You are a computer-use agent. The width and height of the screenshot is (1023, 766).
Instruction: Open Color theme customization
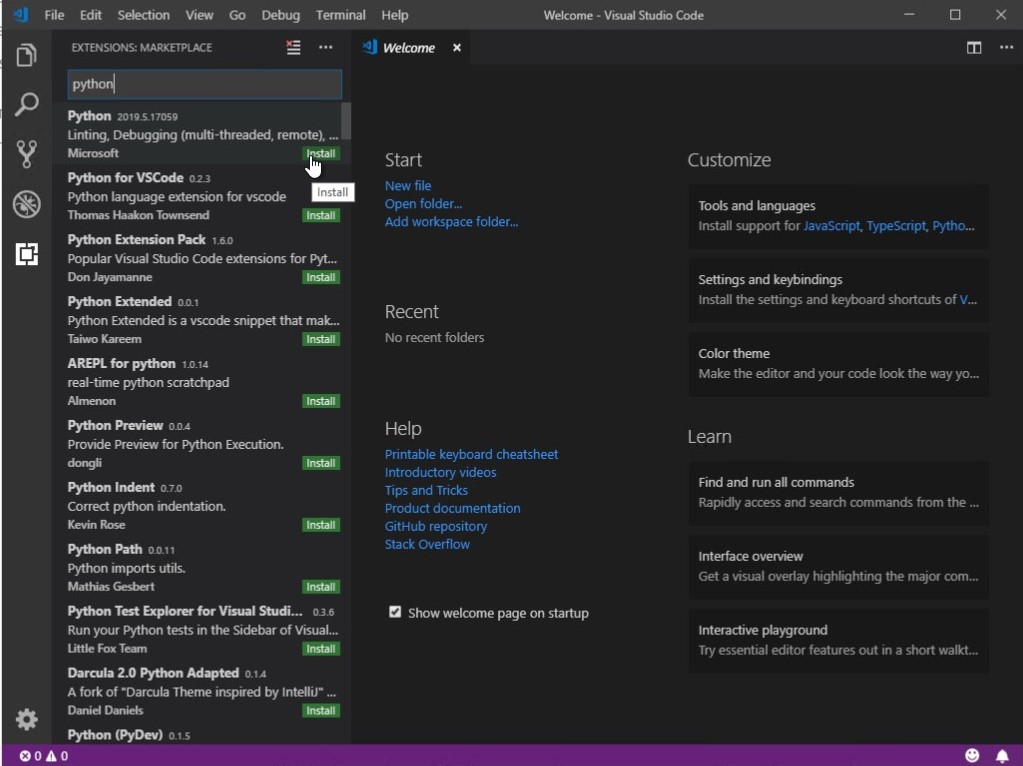coord(838,364)
